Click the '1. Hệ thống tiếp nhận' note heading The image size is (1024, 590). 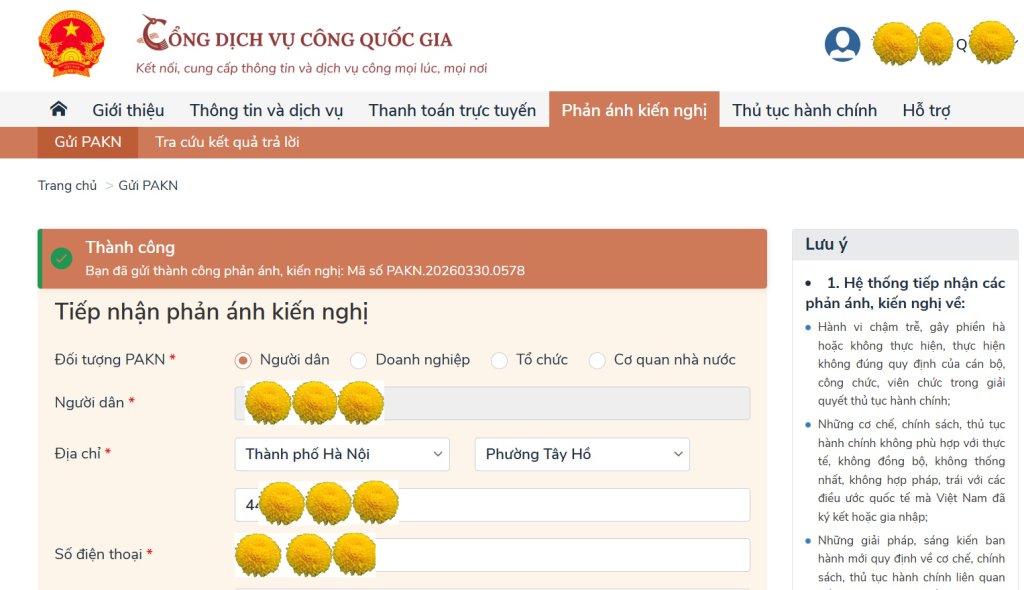[905, 293]
